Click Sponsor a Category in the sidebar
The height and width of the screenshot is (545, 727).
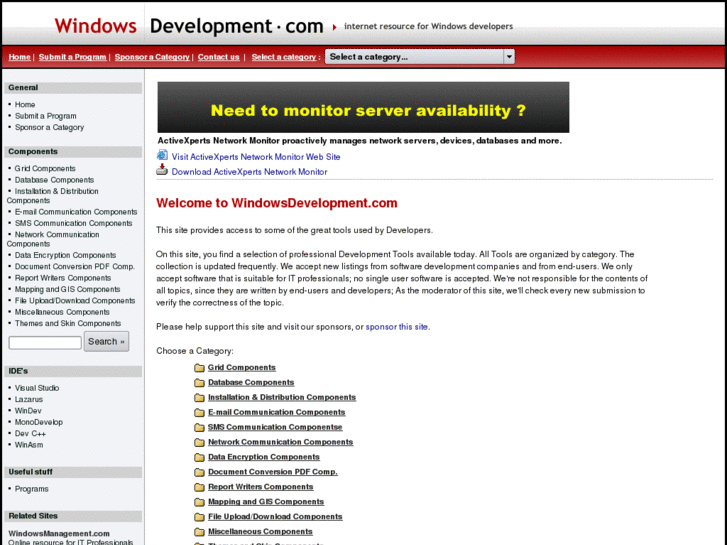tap(49, 127)
